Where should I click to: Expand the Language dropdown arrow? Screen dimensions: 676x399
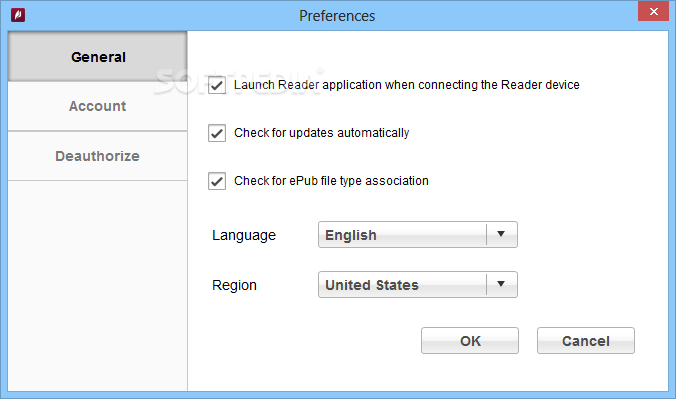(x=501, y=234)
